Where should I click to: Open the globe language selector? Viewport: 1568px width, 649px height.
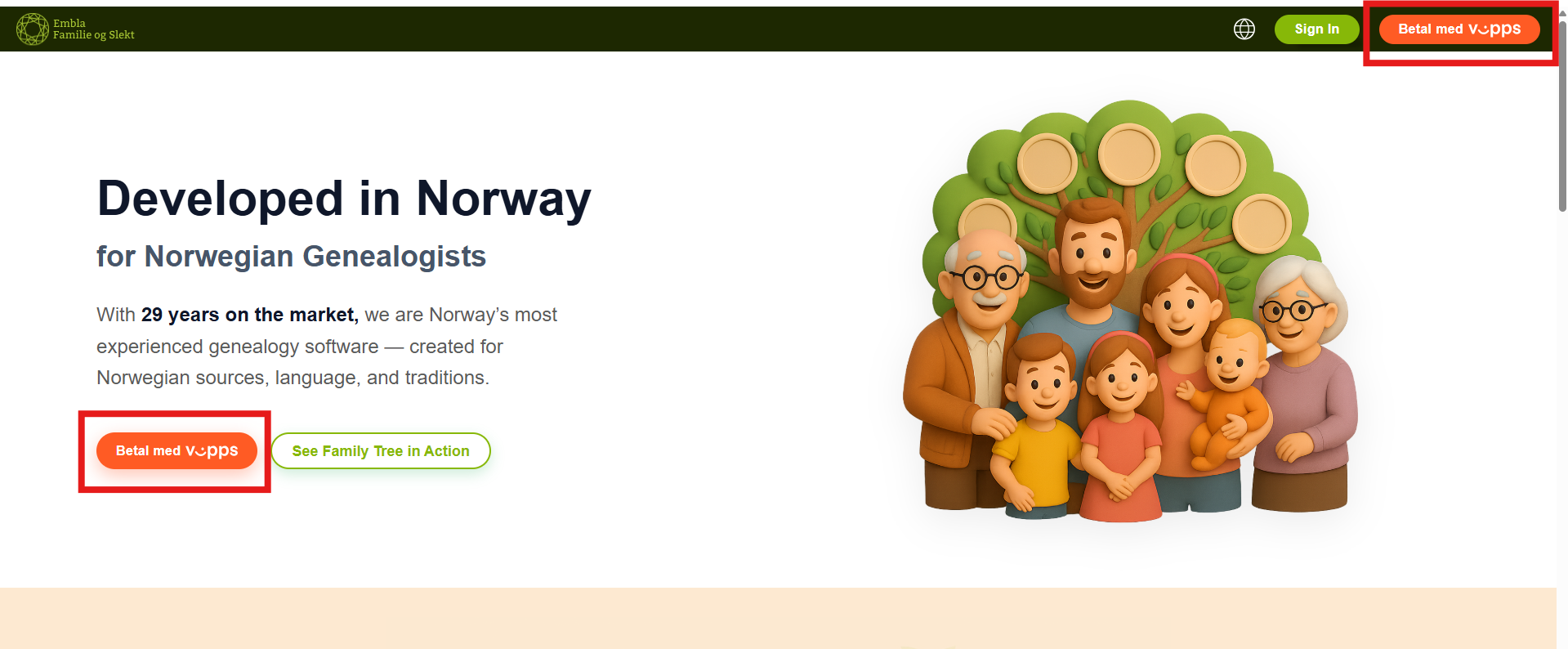tap(1244, 29)
